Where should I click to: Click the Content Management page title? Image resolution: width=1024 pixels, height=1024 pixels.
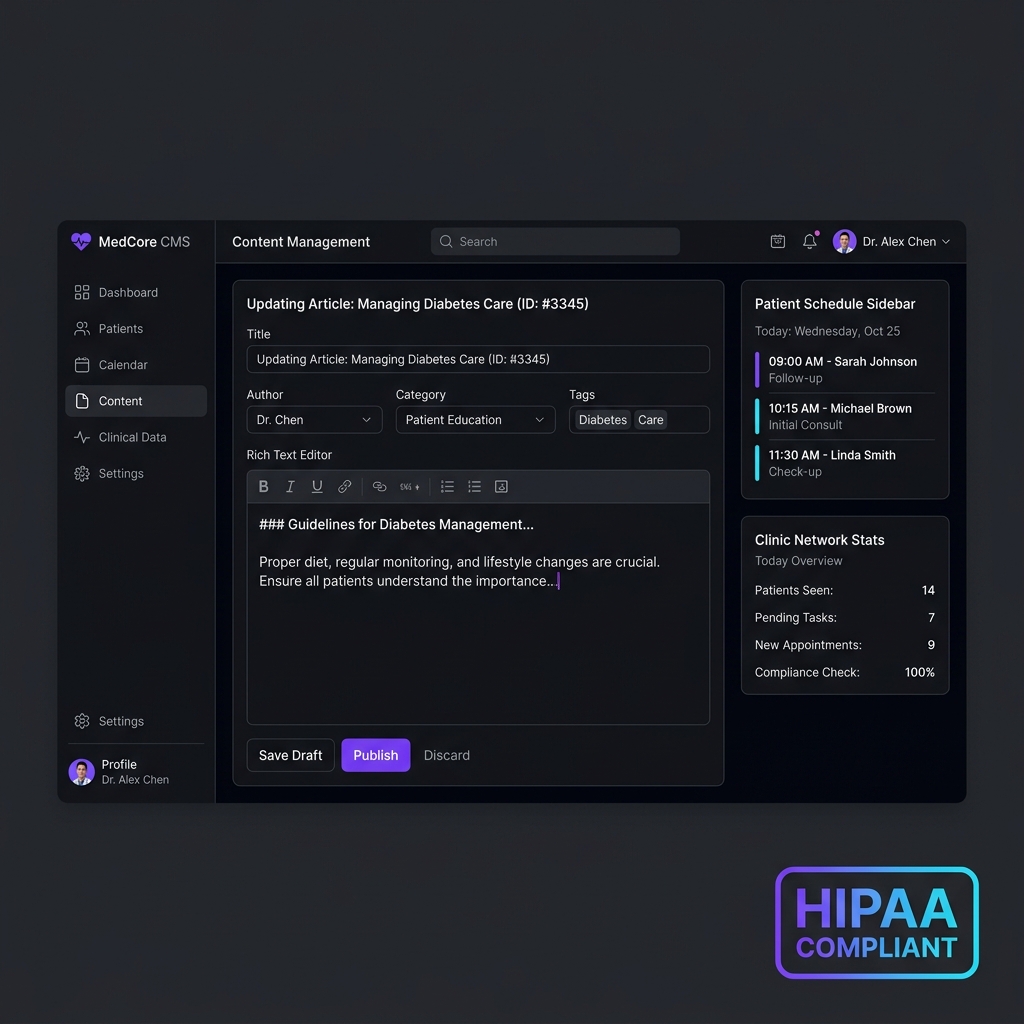point(301,242)
